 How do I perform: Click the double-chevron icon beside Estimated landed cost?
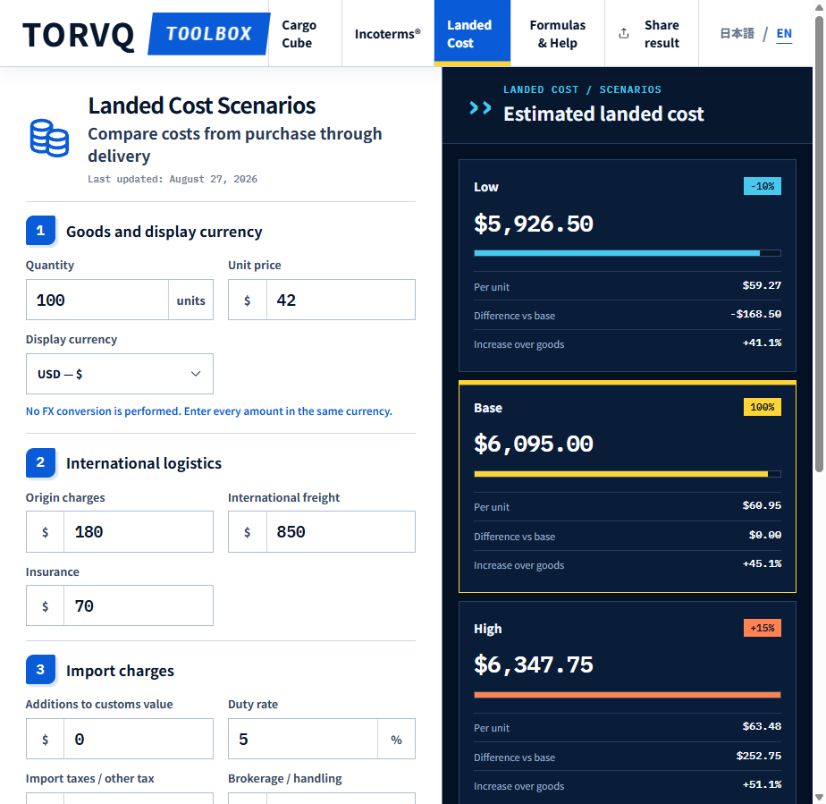[480, 108]
